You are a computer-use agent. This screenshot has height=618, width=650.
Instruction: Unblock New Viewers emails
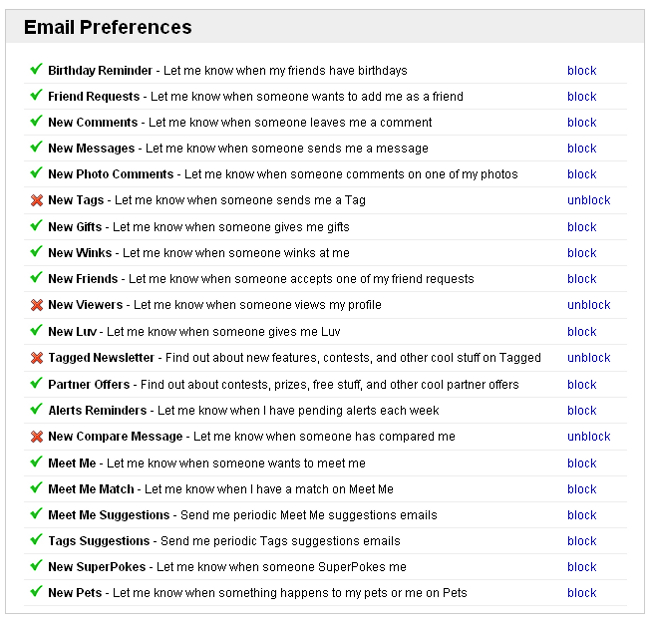[589, 305]
